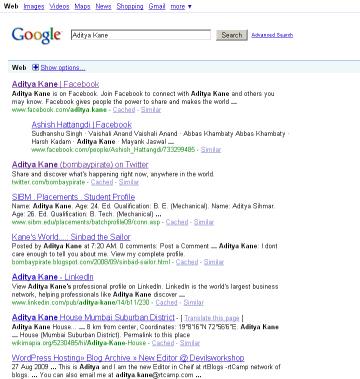This screenshot has height=379, width=360.
Task: Open Similar link for Ashish Hattangdi result
Action: [211, 150]
